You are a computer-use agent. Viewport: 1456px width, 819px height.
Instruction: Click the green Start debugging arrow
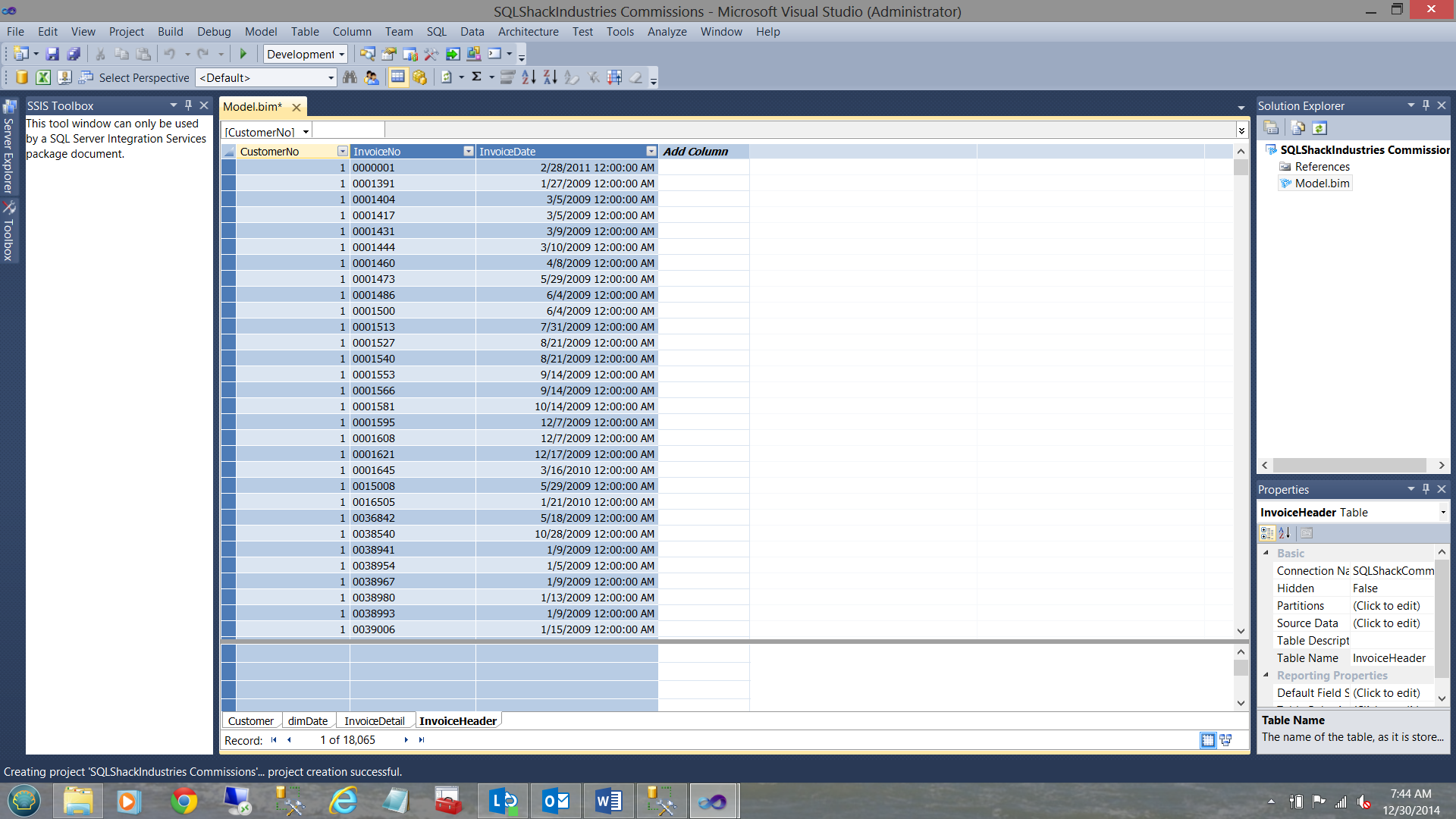click(x=243, y=54)
